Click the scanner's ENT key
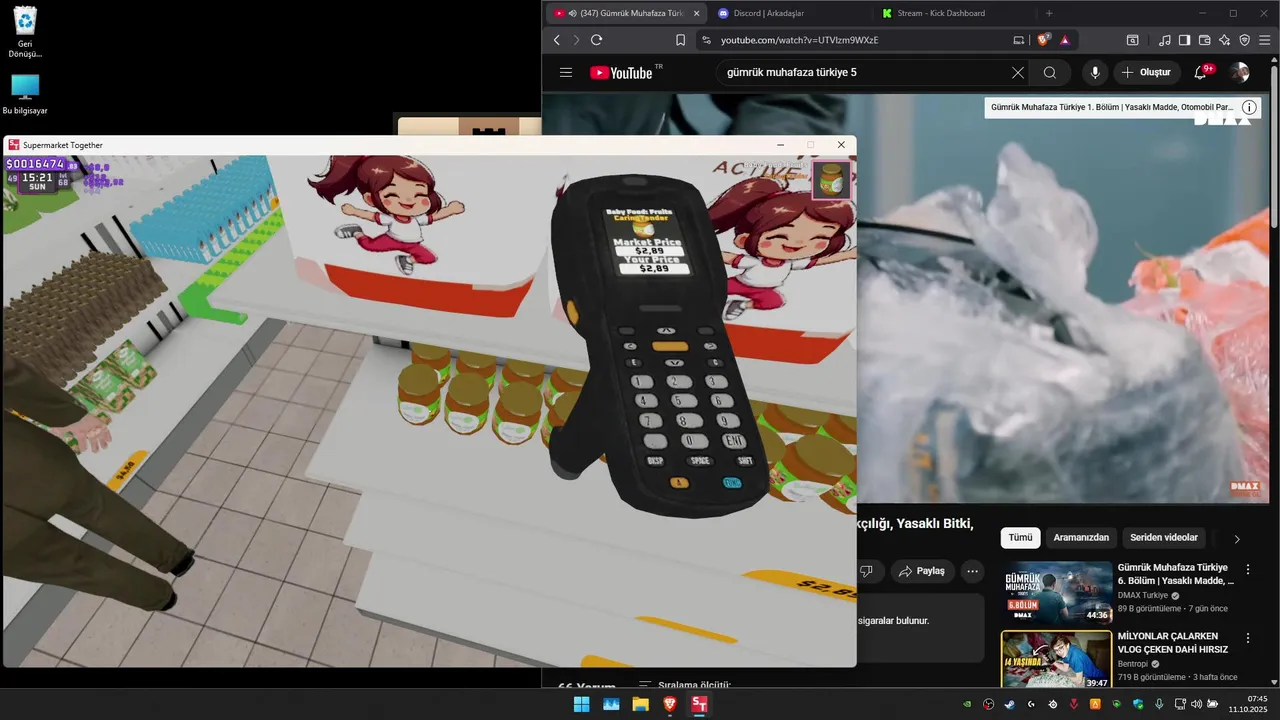The width and height of the screenshot is (1280, 720). (734, 441)
